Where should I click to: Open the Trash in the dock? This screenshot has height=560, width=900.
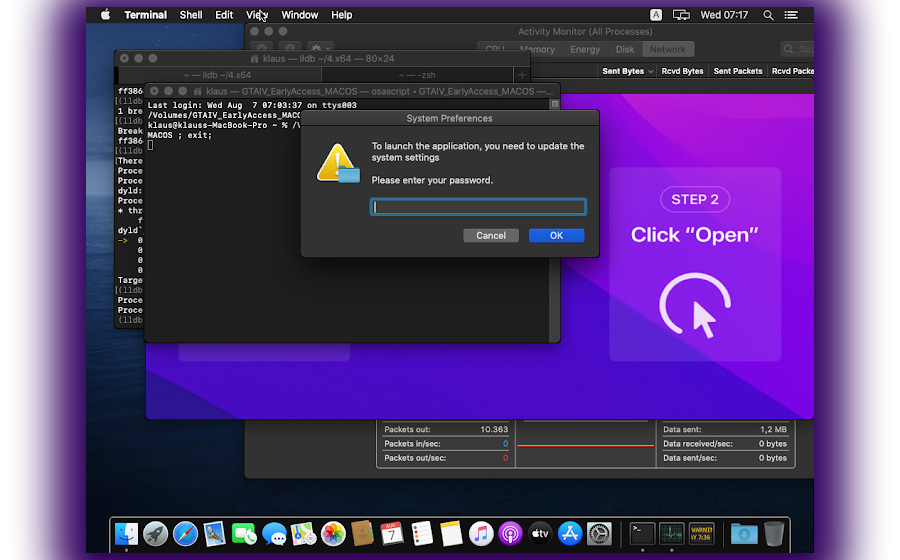click(x=774, y=534)
